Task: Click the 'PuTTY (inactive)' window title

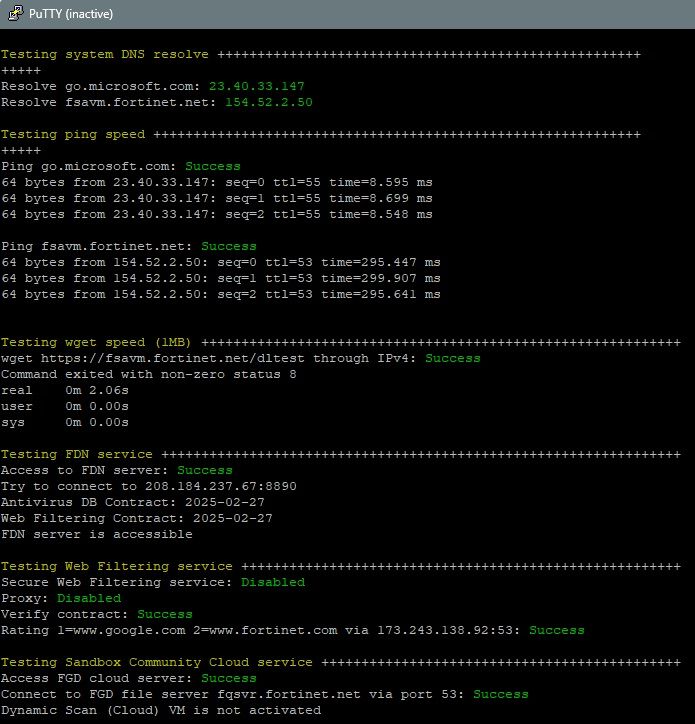Action: point(71,14)
